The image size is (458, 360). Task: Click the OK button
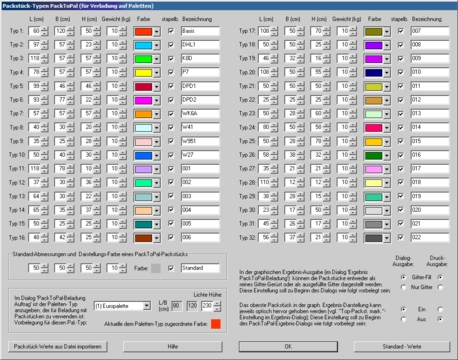pyautogui.click(x=288, y=347)
